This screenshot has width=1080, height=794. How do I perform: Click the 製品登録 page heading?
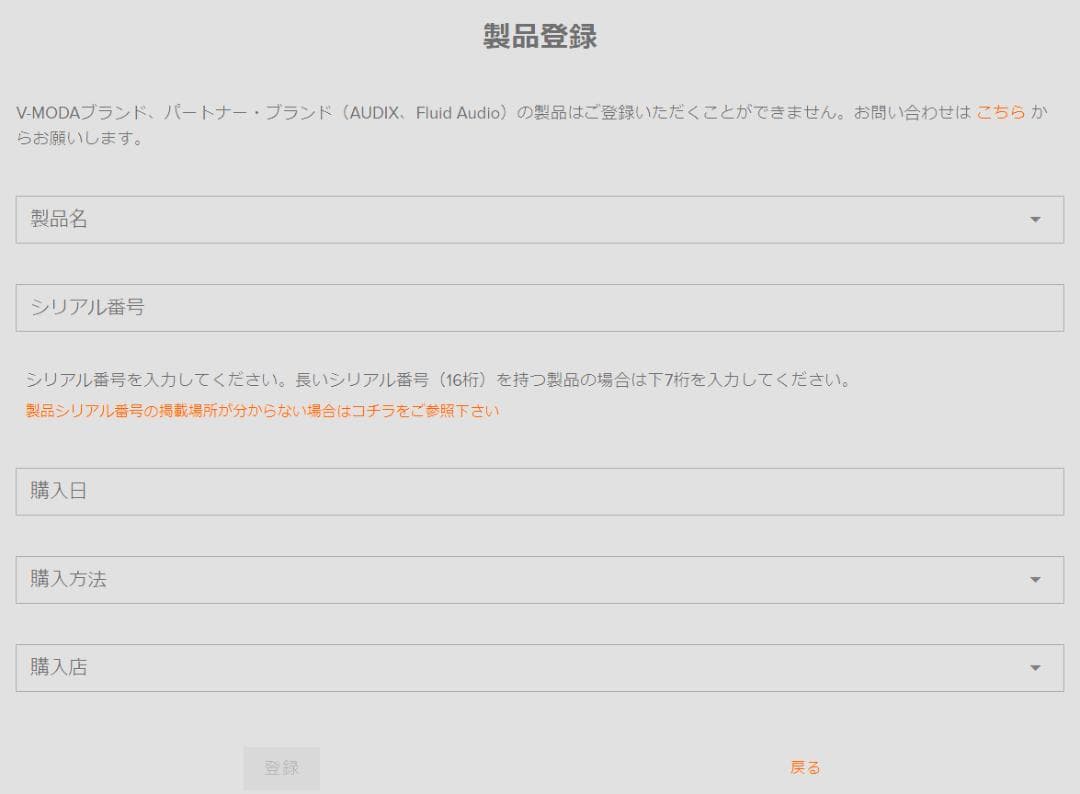click(x=540, y=37)
